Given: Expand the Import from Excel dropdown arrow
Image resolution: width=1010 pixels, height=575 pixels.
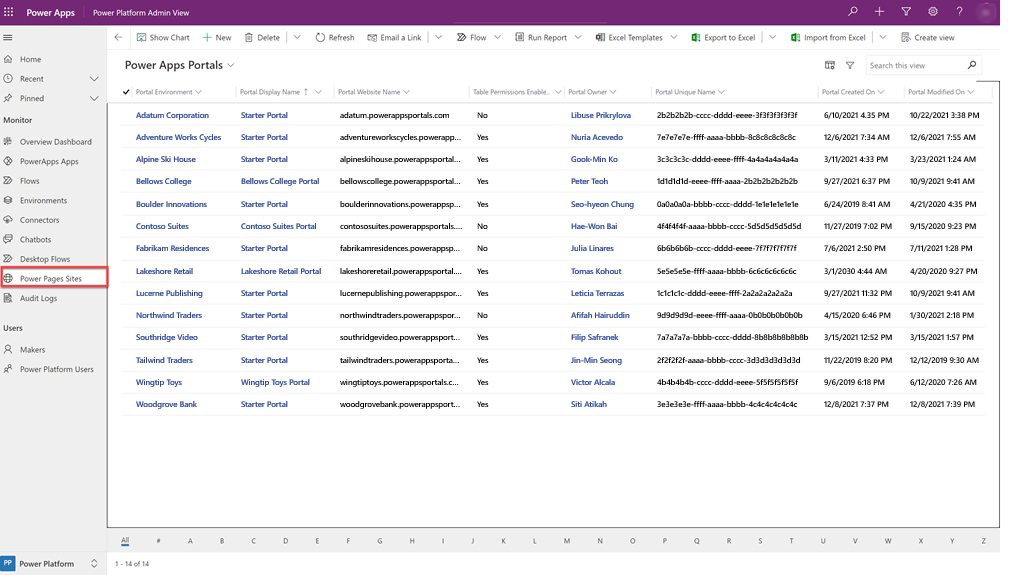Looking at the screenshot, I should point(883,37).
